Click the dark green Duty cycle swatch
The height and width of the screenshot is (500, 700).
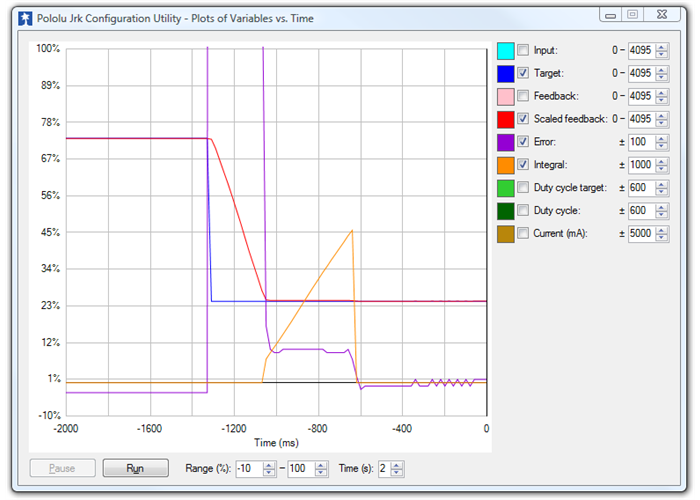(x=506, y=211)
